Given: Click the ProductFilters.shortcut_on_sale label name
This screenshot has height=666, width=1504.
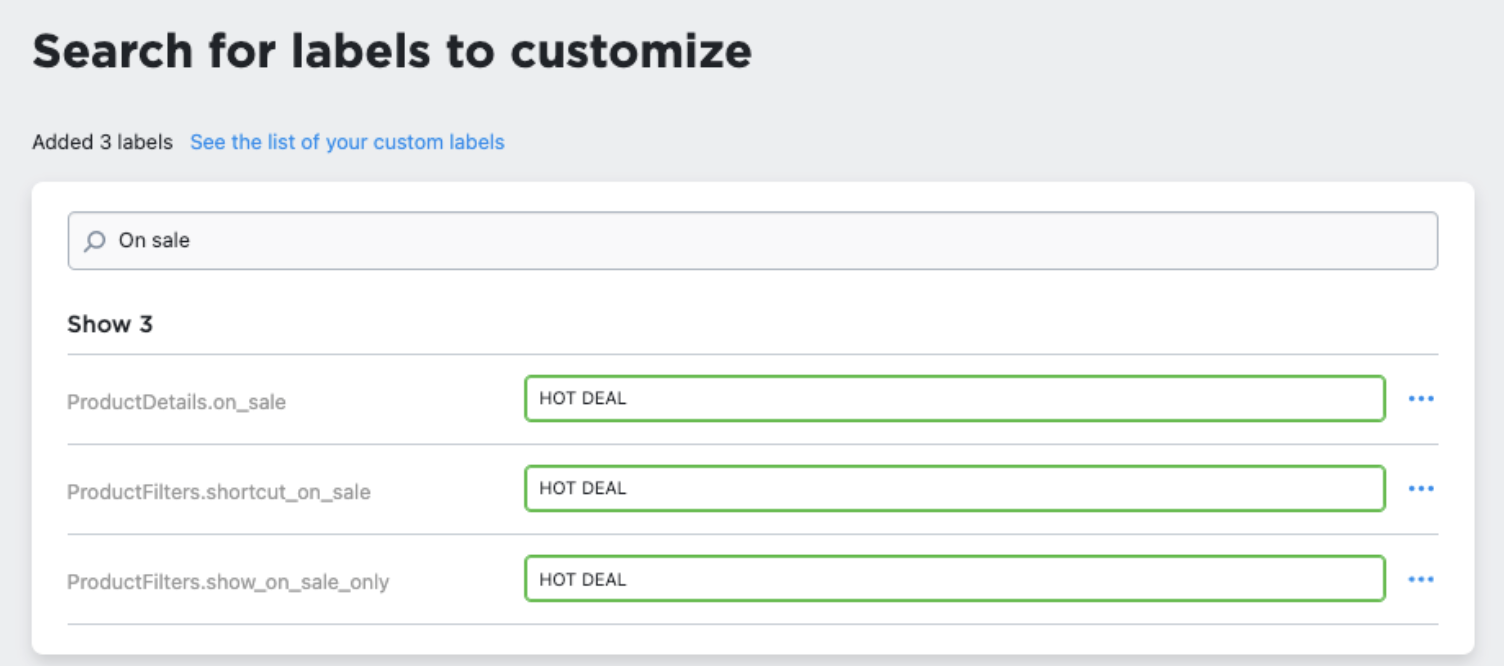Looking at the screenshot, I should pos(218,492).
